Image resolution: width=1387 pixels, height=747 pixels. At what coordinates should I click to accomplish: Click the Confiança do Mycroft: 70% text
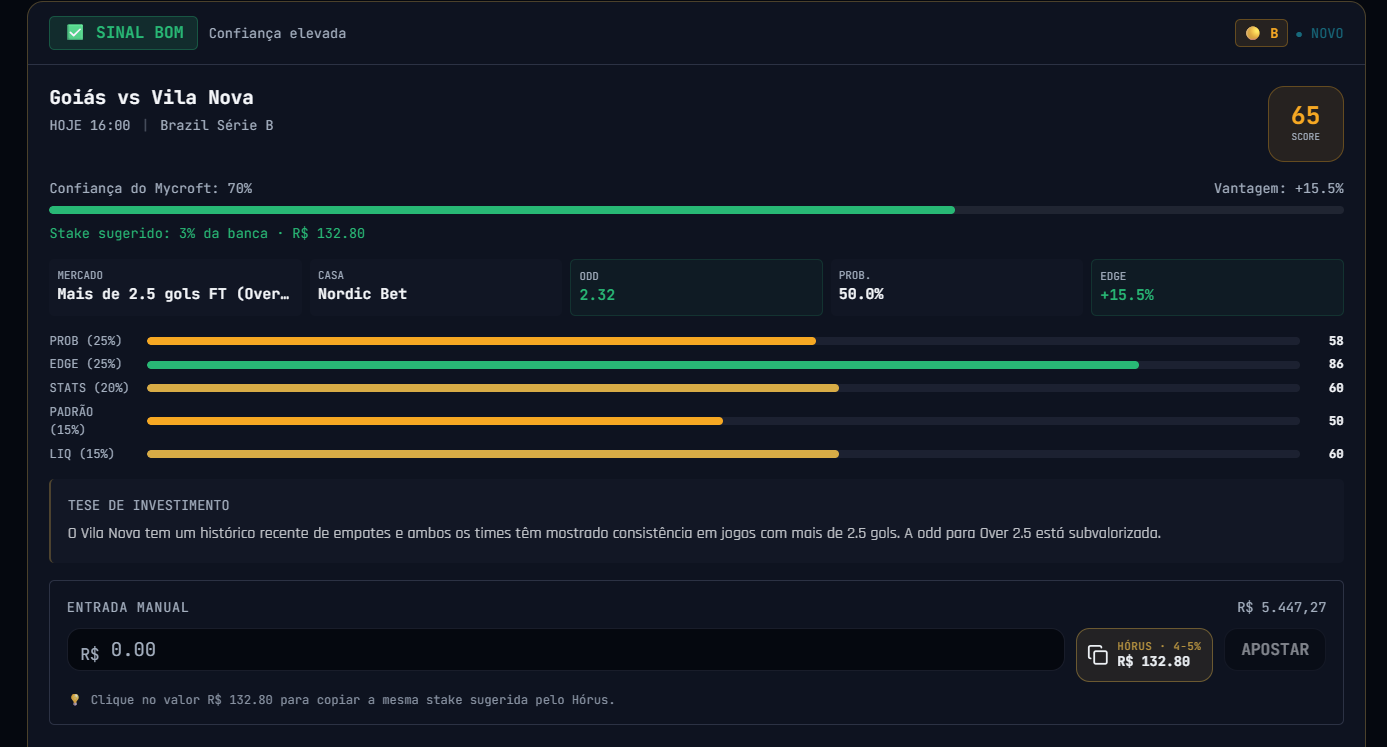pyautogui.click(x=150, y=188)
